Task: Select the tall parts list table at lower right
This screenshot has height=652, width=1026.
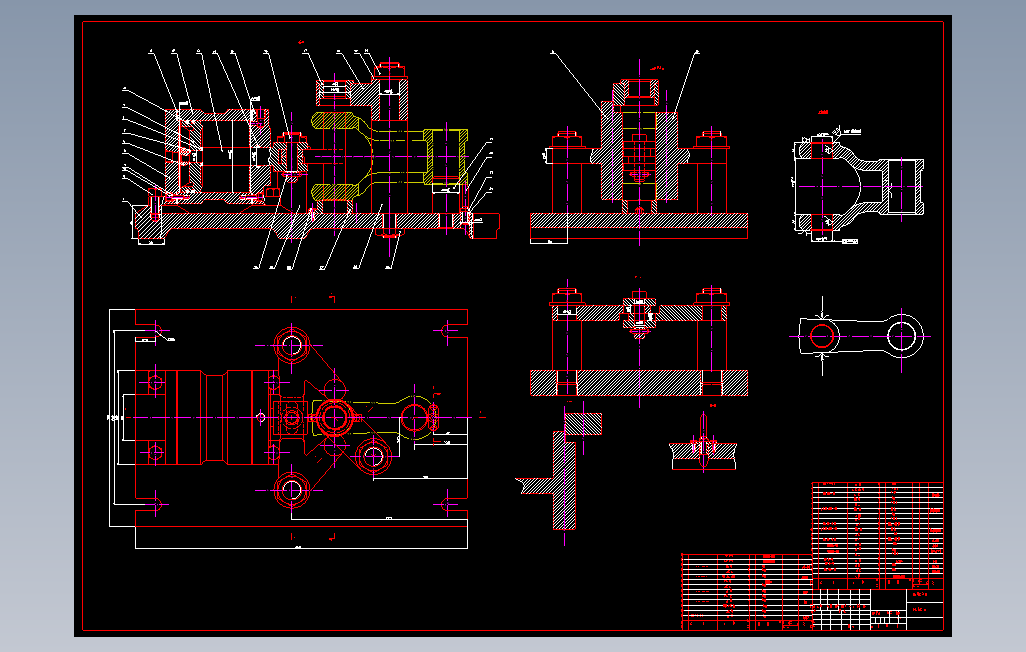Action: 877,535
